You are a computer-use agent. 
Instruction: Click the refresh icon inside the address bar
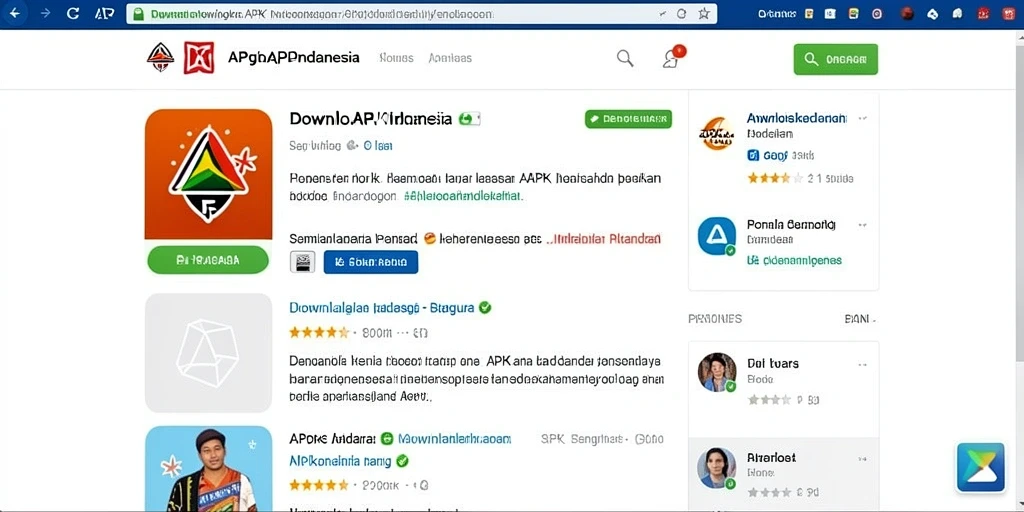(x=681, y=14)
